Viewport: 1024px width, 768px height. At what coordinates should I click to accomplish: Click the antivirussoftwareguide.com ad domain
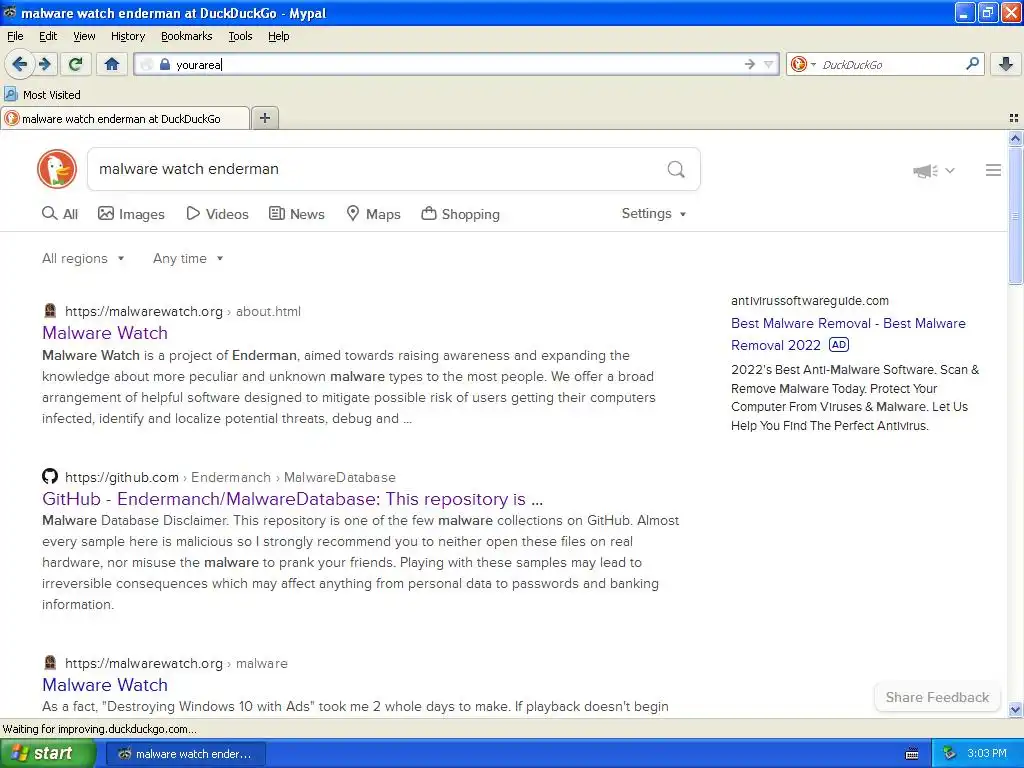[x=810, y=300]
